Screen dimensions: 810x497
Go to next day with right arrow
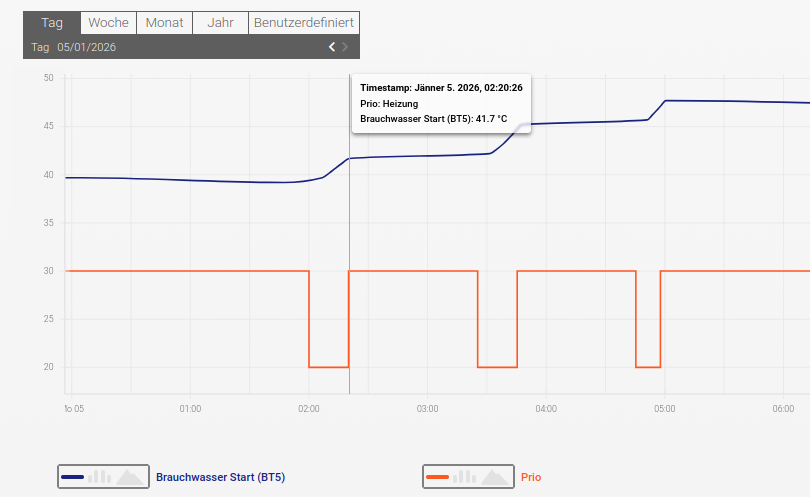pyautogui.click(x=345, y=47)
